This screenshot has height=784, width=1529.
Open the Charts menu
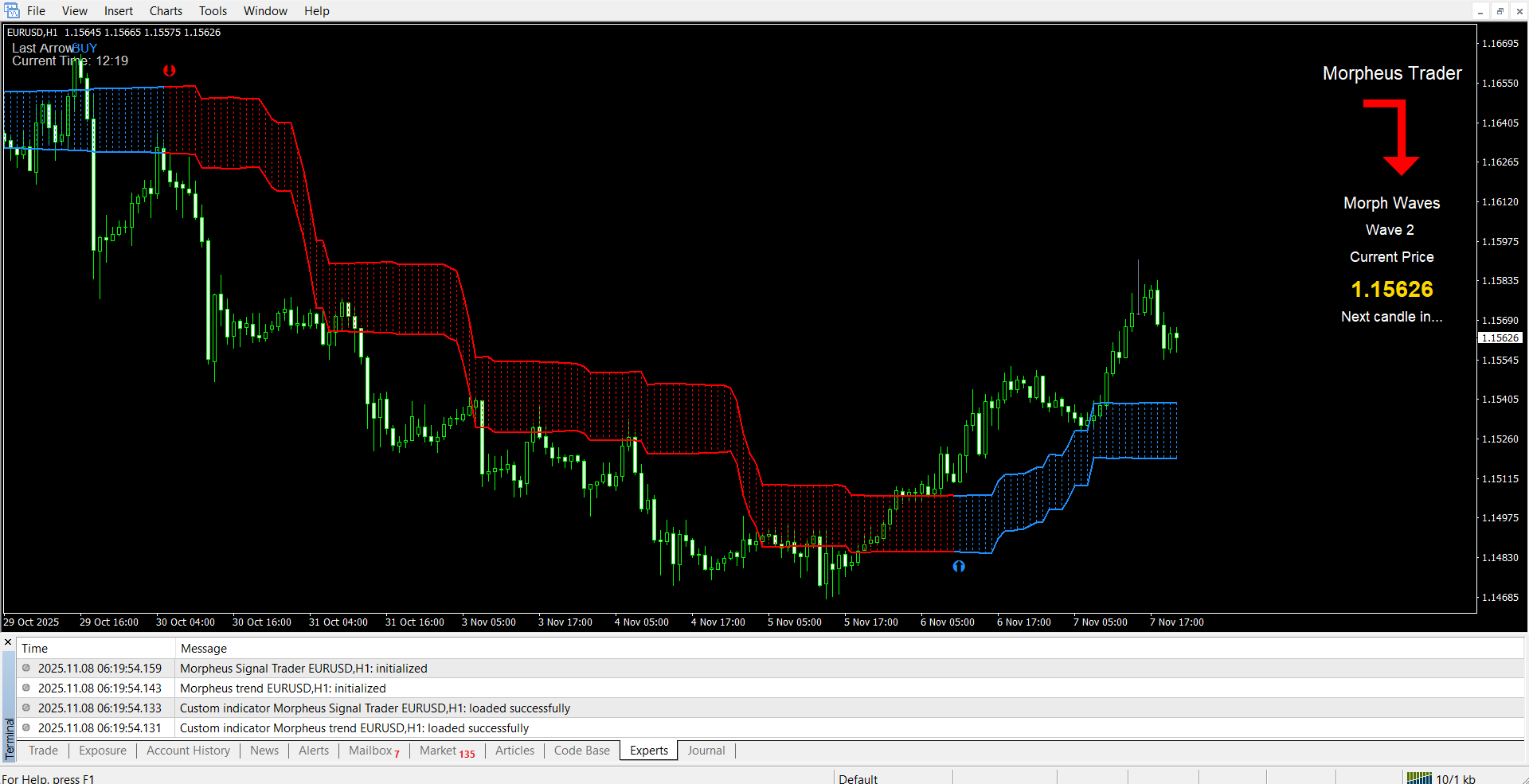pos(166,11)
